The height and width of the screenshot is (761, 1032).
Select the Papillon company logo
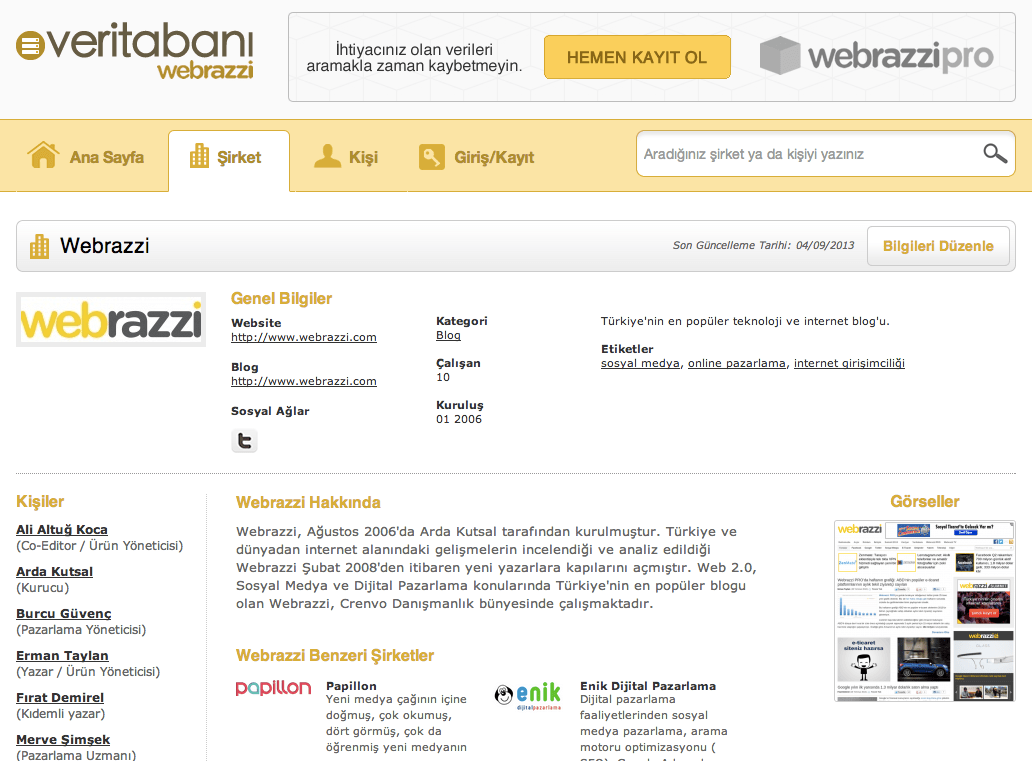tap(273, 687)
